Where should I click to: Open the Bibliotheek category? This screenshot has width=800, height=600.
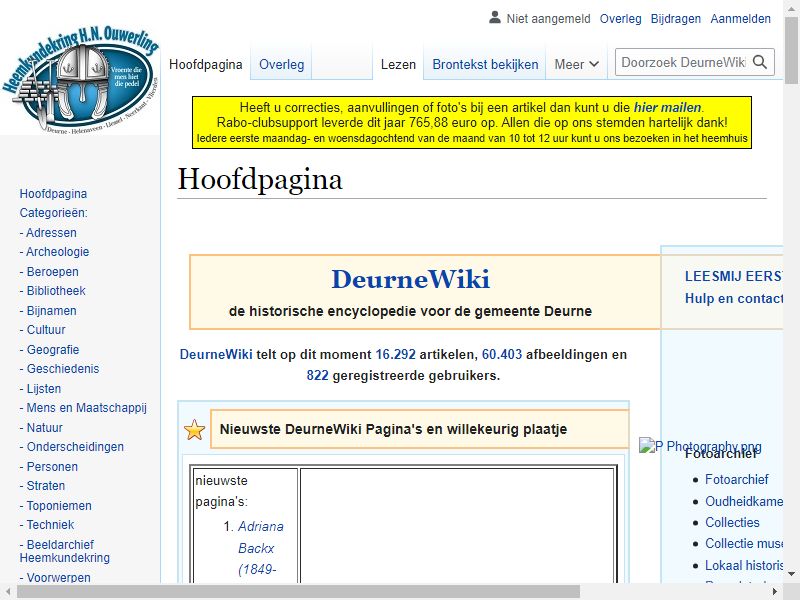click(x=56, y=291)
